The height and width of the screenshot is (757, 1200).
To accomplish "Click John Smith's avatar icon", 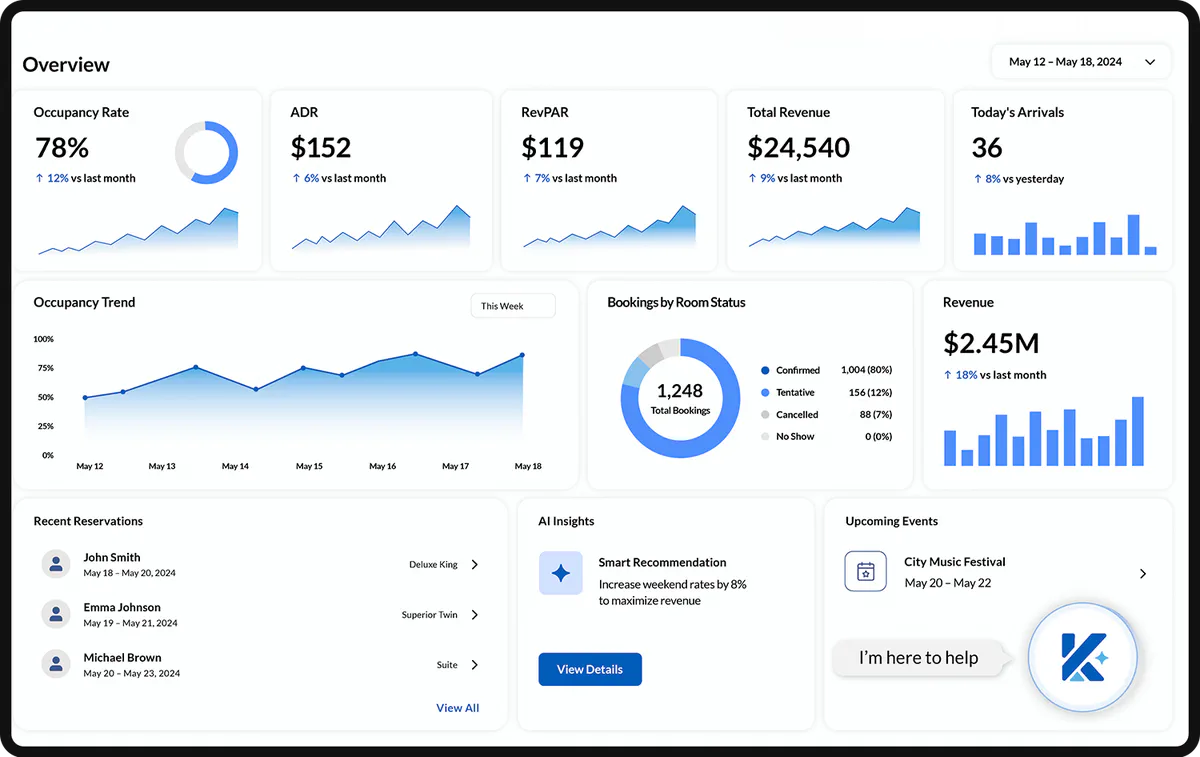I will pyautogui.click(x=56, y=564).
